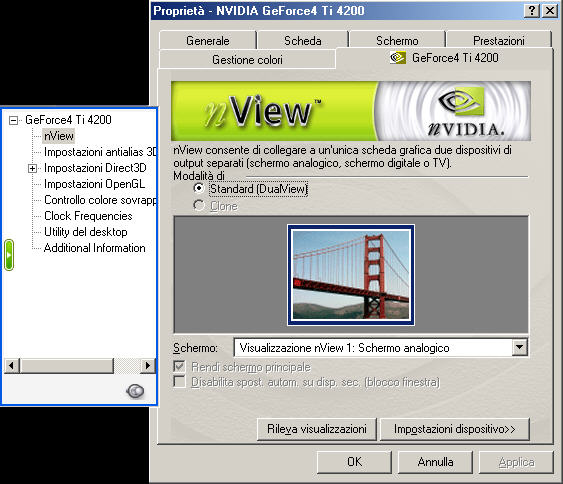Select Standard (DualView) radio button
Screen dimensions: 563x484
199,189
